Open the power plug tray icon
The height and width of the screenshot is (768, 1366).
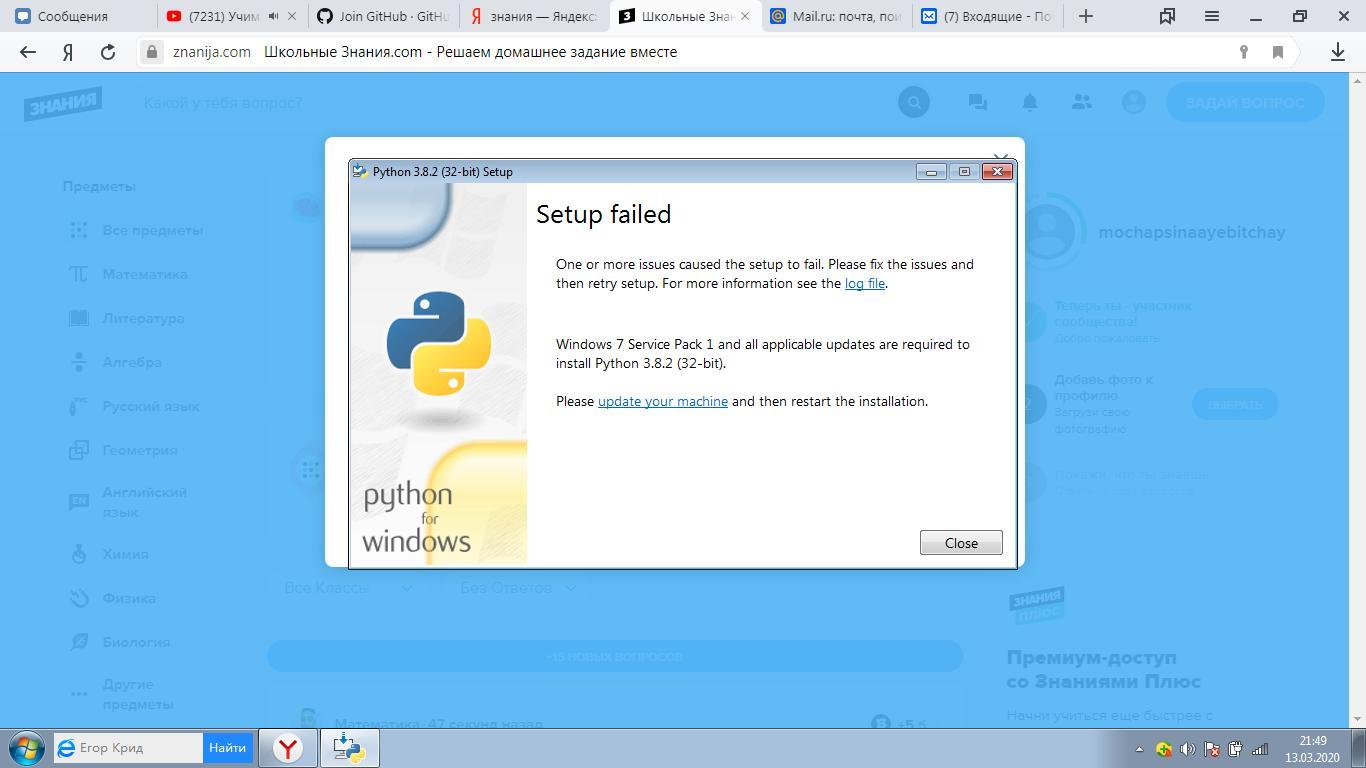pyautogui.click(x=1235, y=749)
